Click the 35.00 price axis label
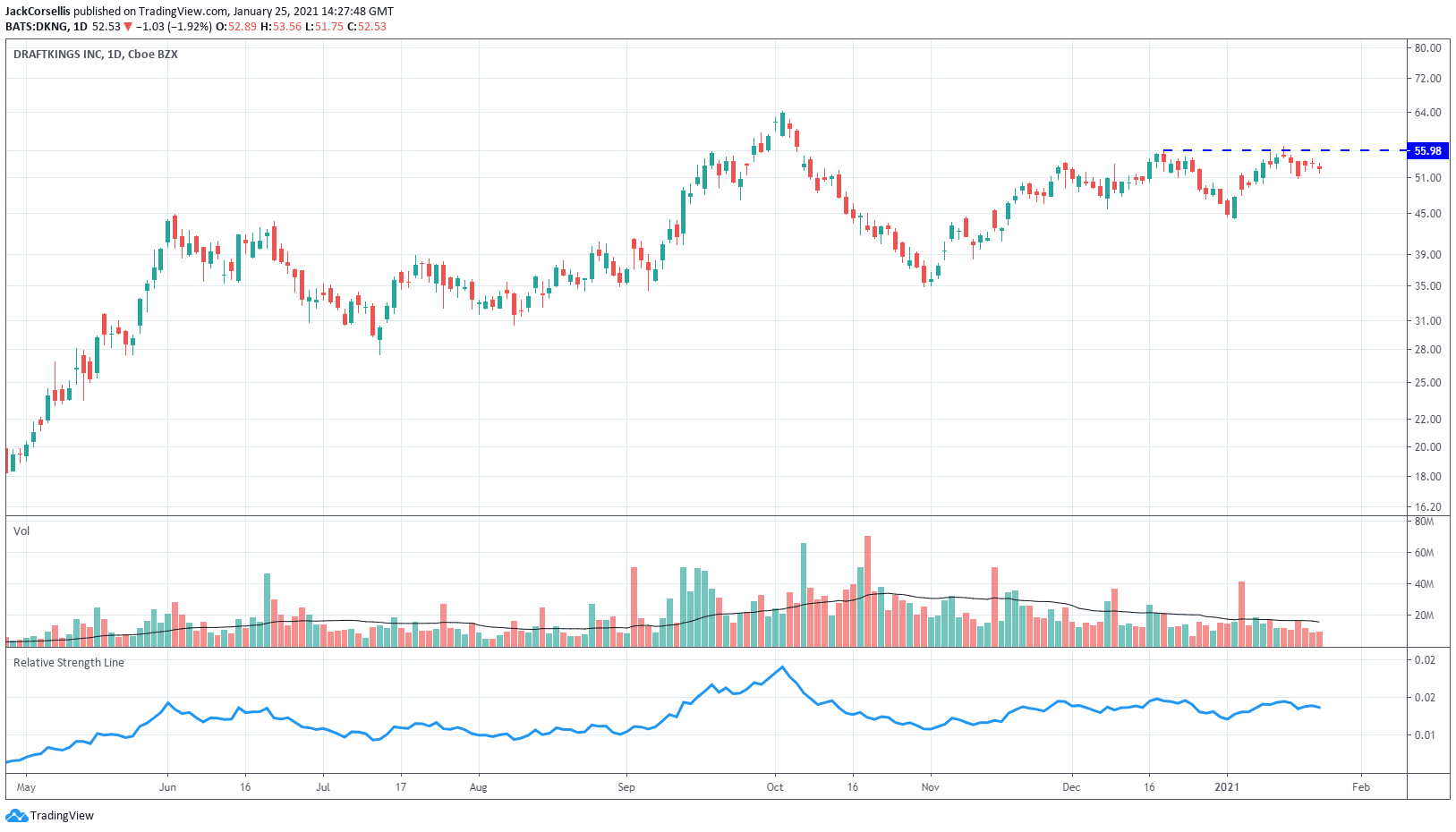Screen dimensions: 1456x832 [1427, 286]
